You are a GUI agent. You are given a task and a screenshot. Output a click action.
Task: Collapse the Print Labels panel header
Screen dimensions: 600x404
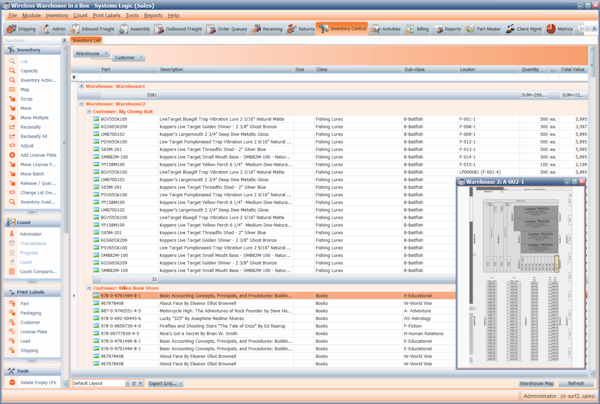[x=32, y=292]
